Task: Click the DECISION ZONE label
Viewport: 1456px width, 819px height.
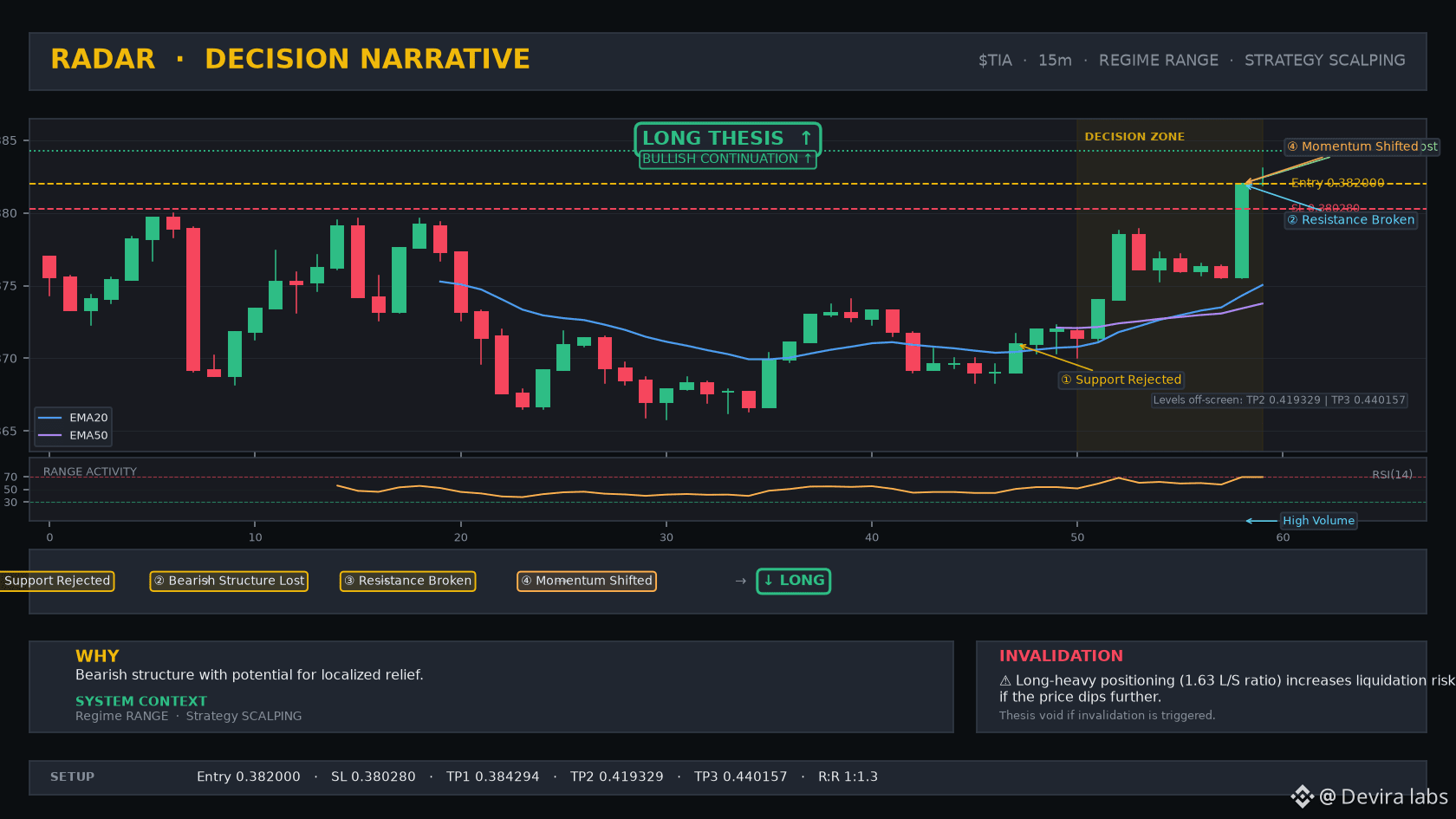Action: (x=1134, y=137)
